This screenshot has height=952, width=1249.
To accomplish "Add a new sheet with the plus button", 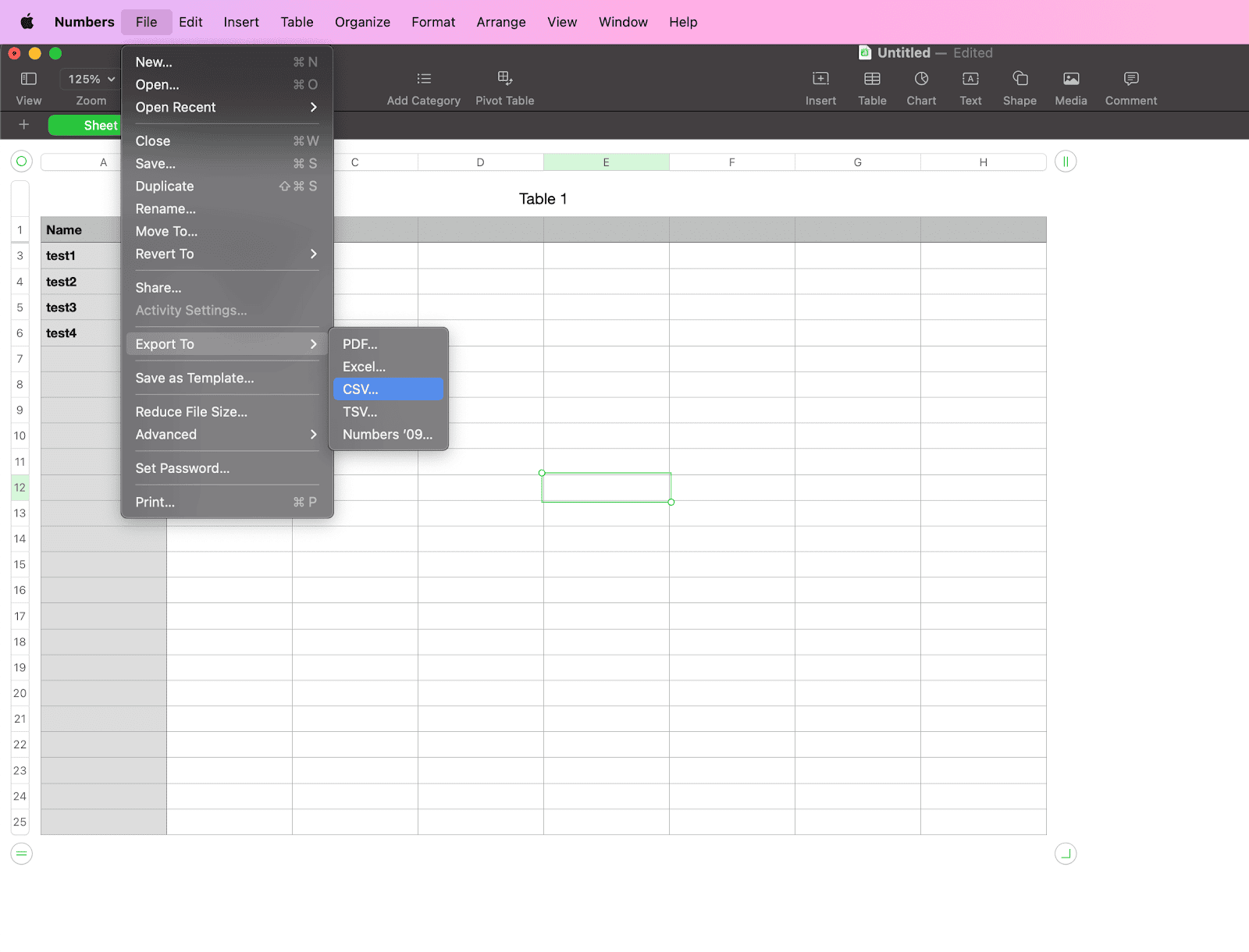I will tap(23, 125).
